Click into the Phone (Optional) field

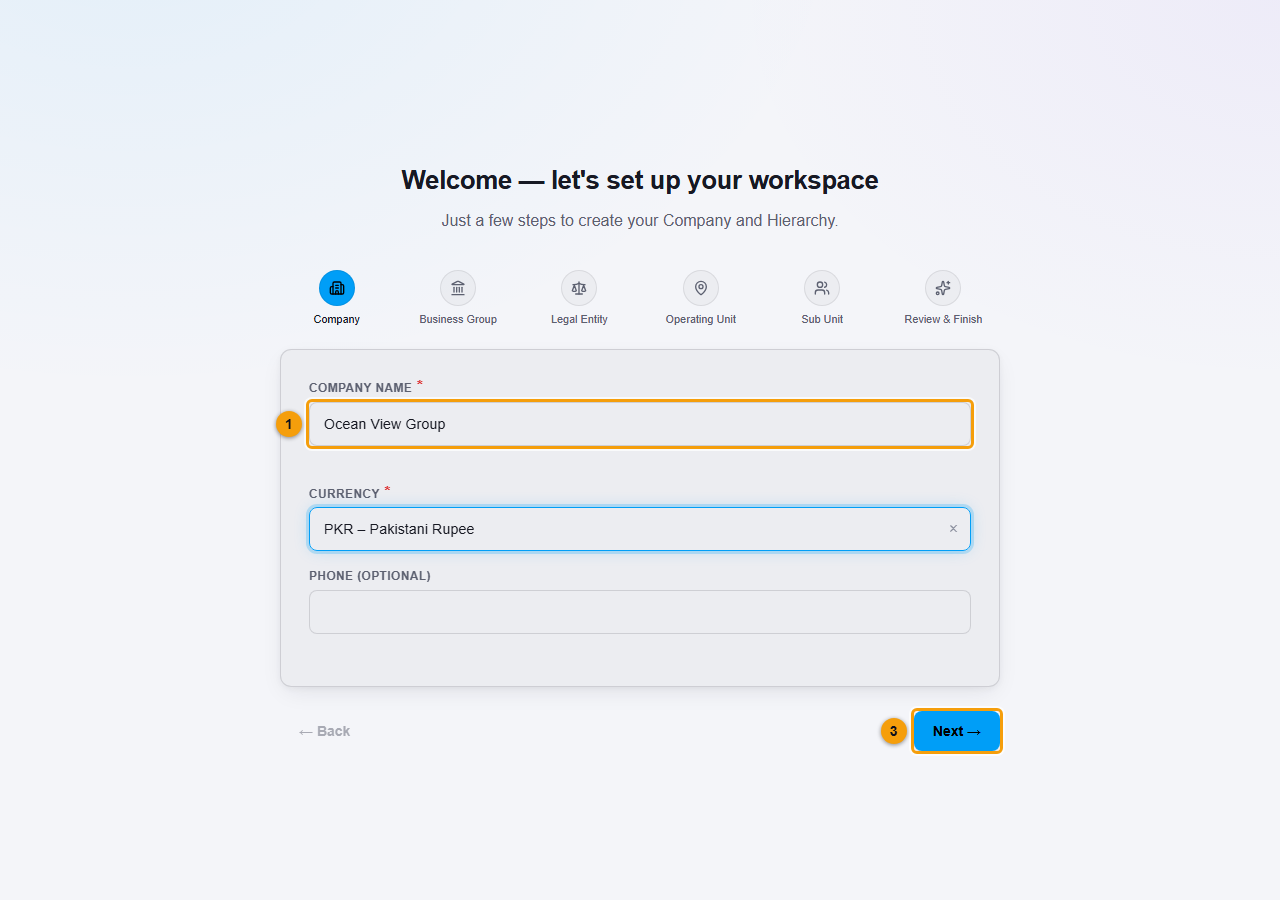(640, 612)
